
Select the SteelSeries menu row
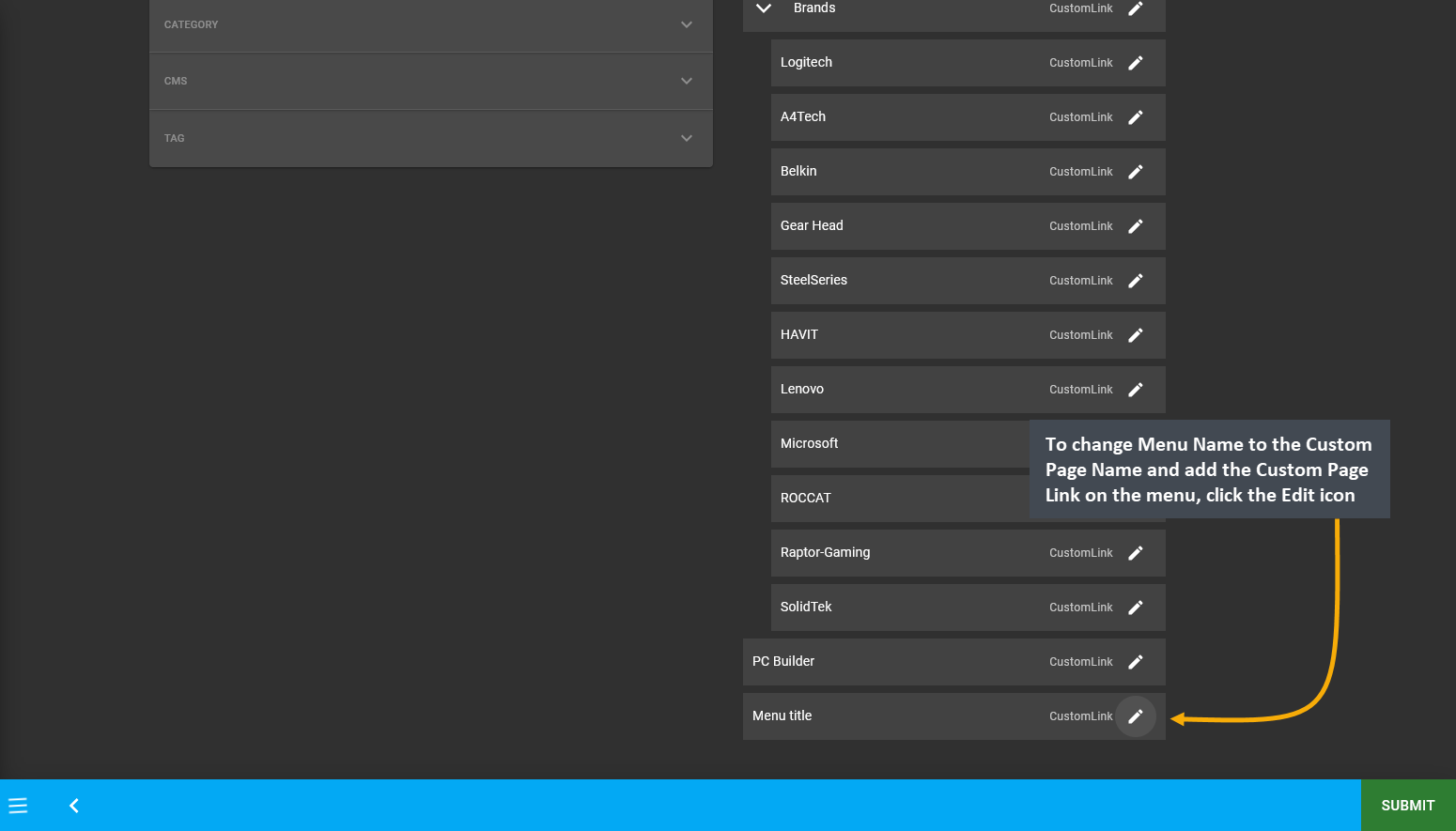(x=968, y=281)
